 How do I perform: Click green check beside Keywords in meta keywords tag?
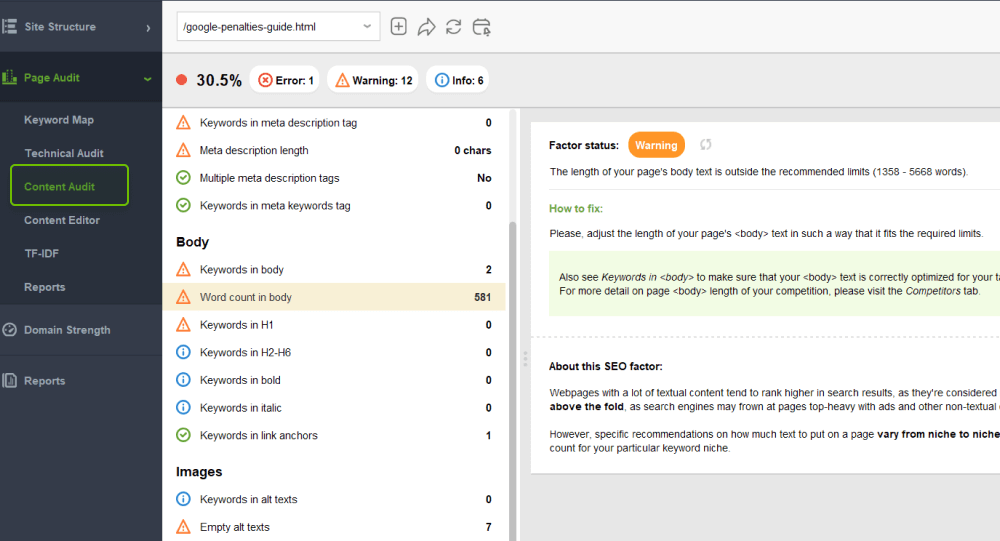tap(183, 205)
